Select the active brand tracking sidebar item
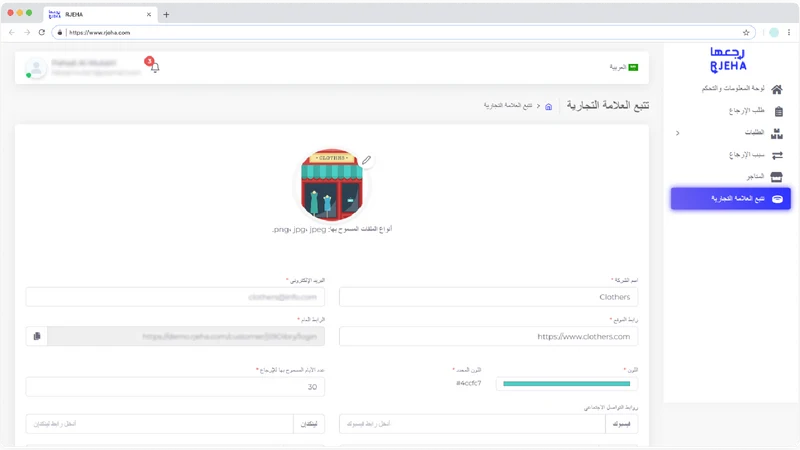The image size is (800, 450). click(x=730, y=198)
